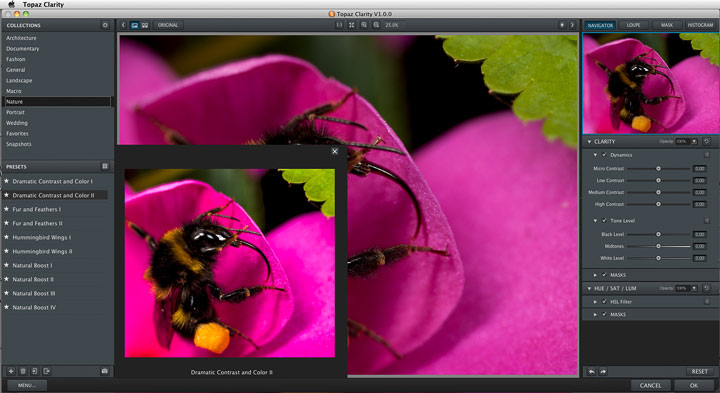Image resolution: width=720 pixels, height=393 pixels.
Task: Switch to the NAVIGATOR tab
Action: tap(600, 25)
